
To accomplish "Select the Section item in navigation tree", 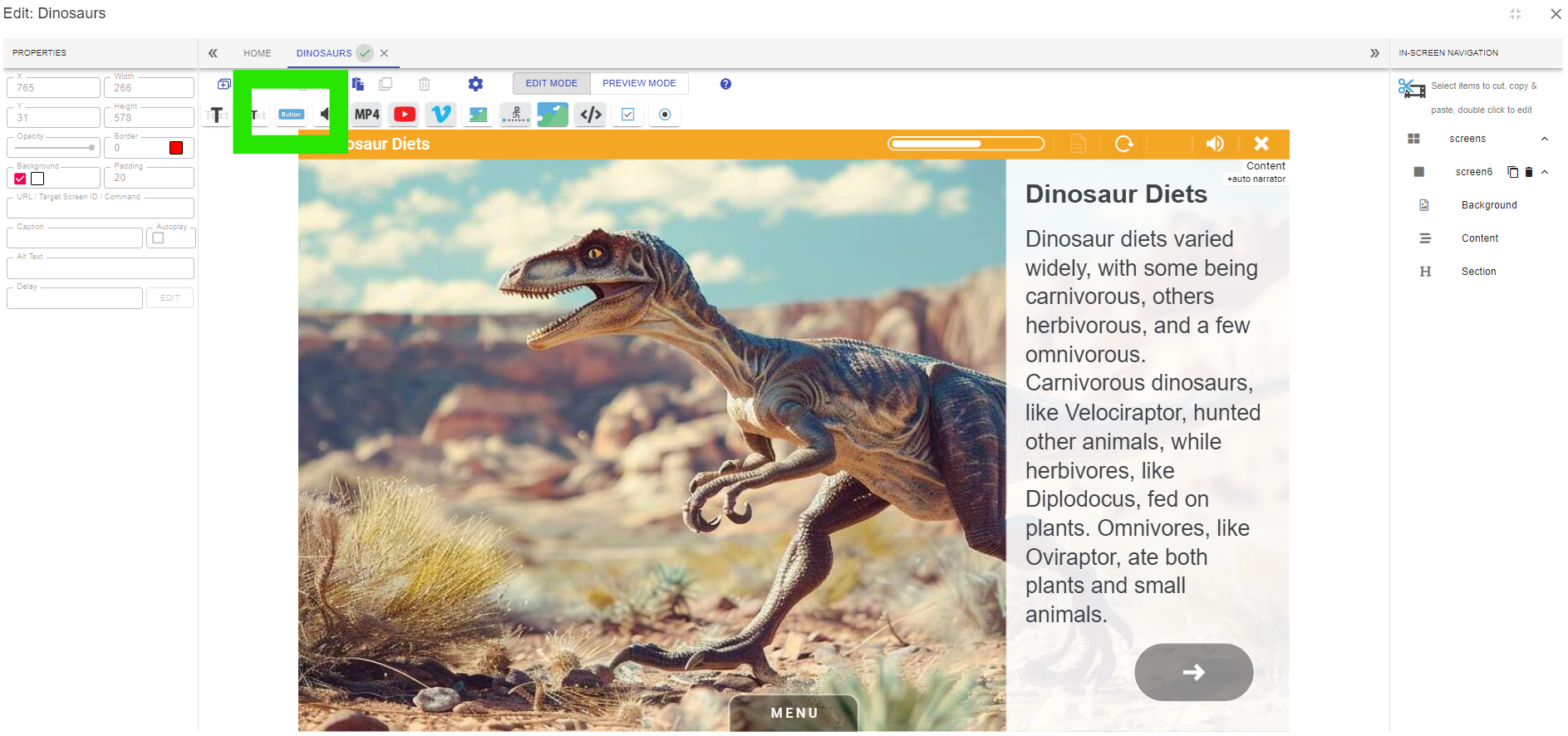I will point(1479,272).
